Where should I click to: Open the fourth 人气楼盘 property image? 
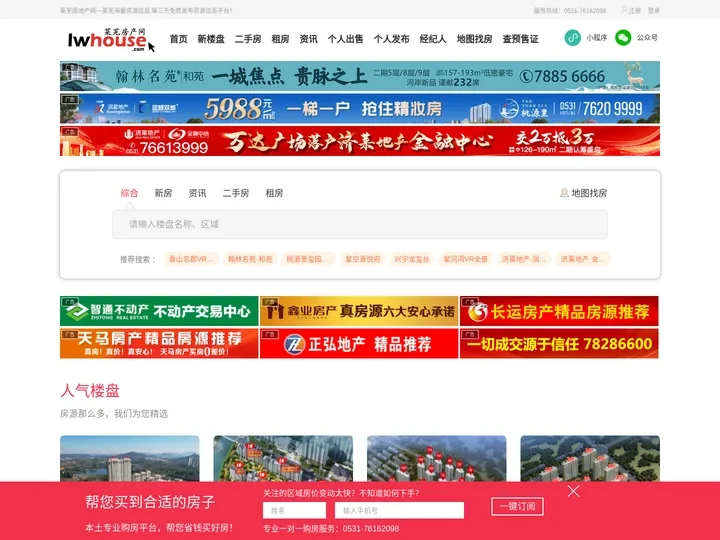click(590, 458)
